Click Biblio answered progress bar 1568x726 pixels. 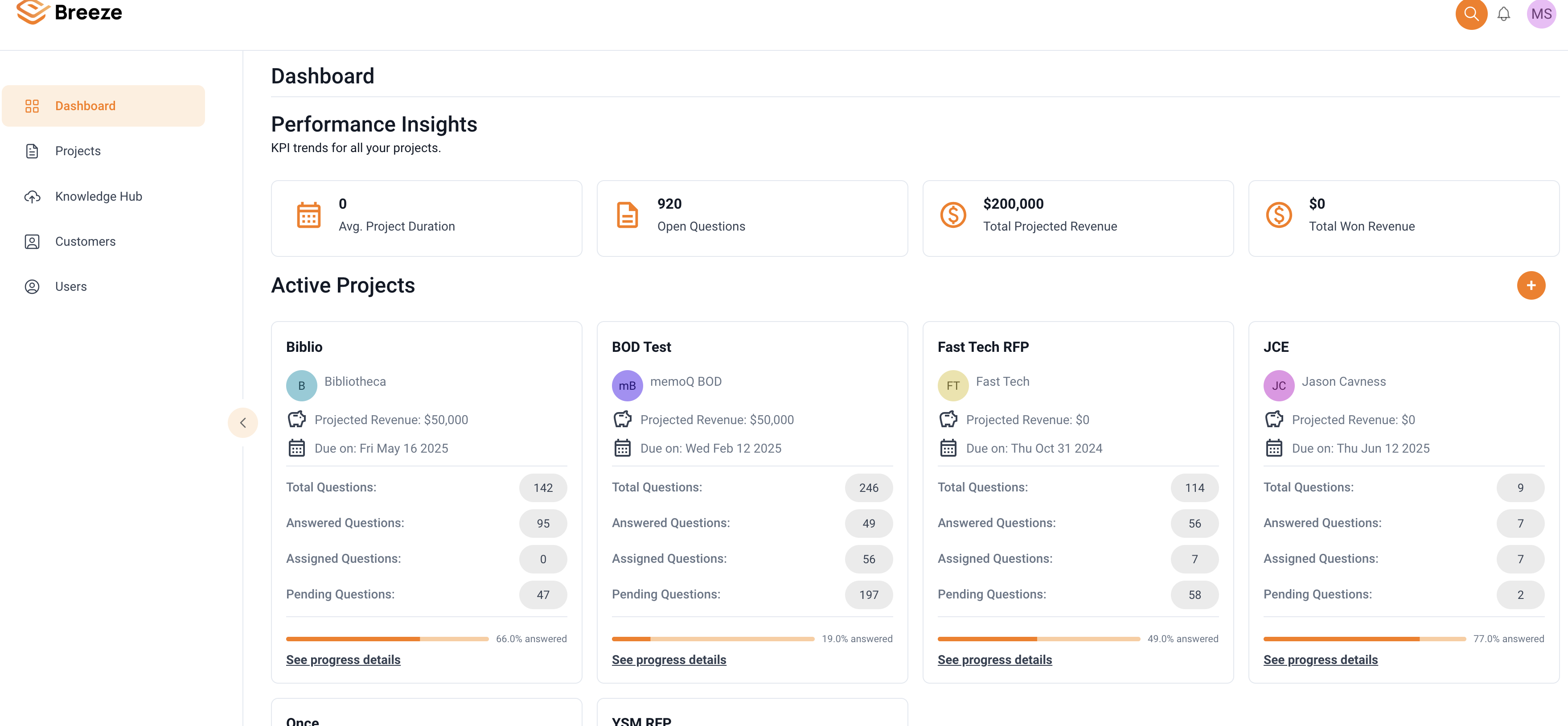(x=386, y=638)
